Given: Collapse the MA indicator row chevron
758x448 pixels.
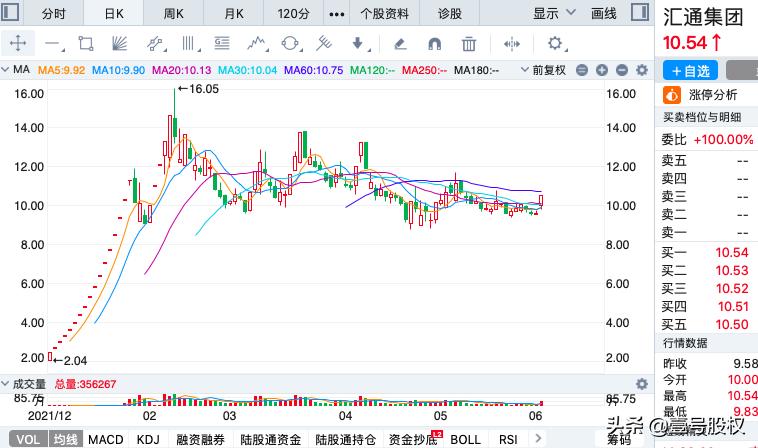Looking at the screenshot, I should click(x=7, y=70).
